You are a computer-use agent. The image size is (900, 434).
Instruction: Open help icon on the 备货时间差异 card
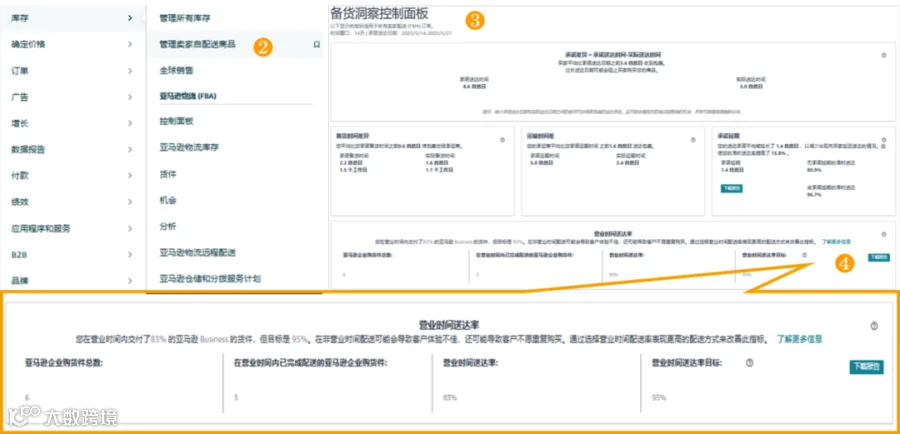pos(502,140)
